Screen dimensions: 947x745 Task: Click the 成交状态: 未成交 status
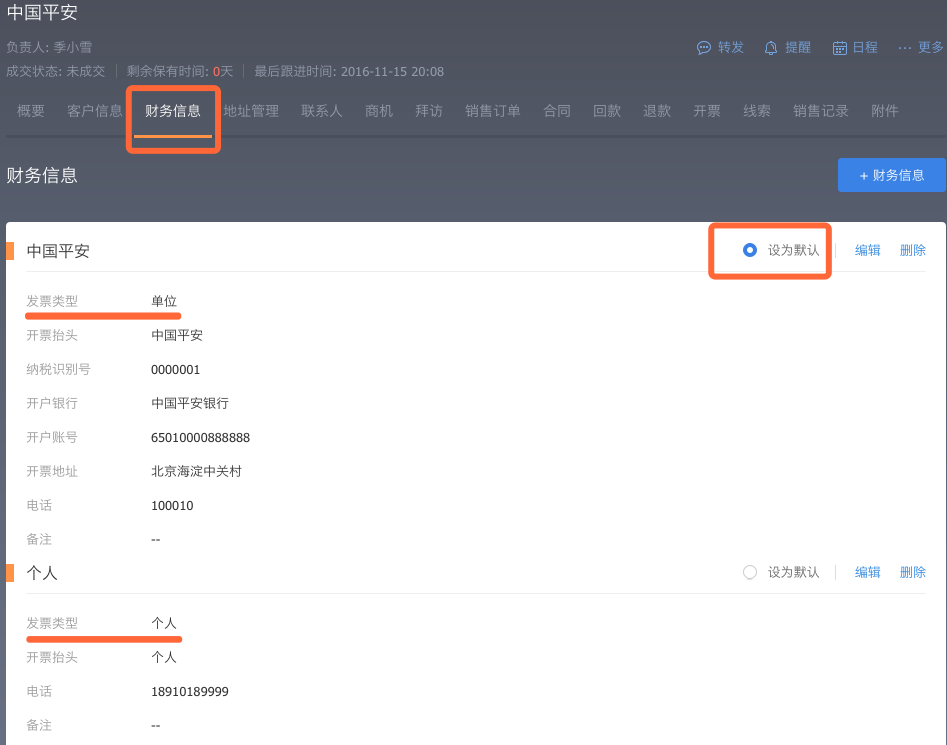tap(56, 71)
